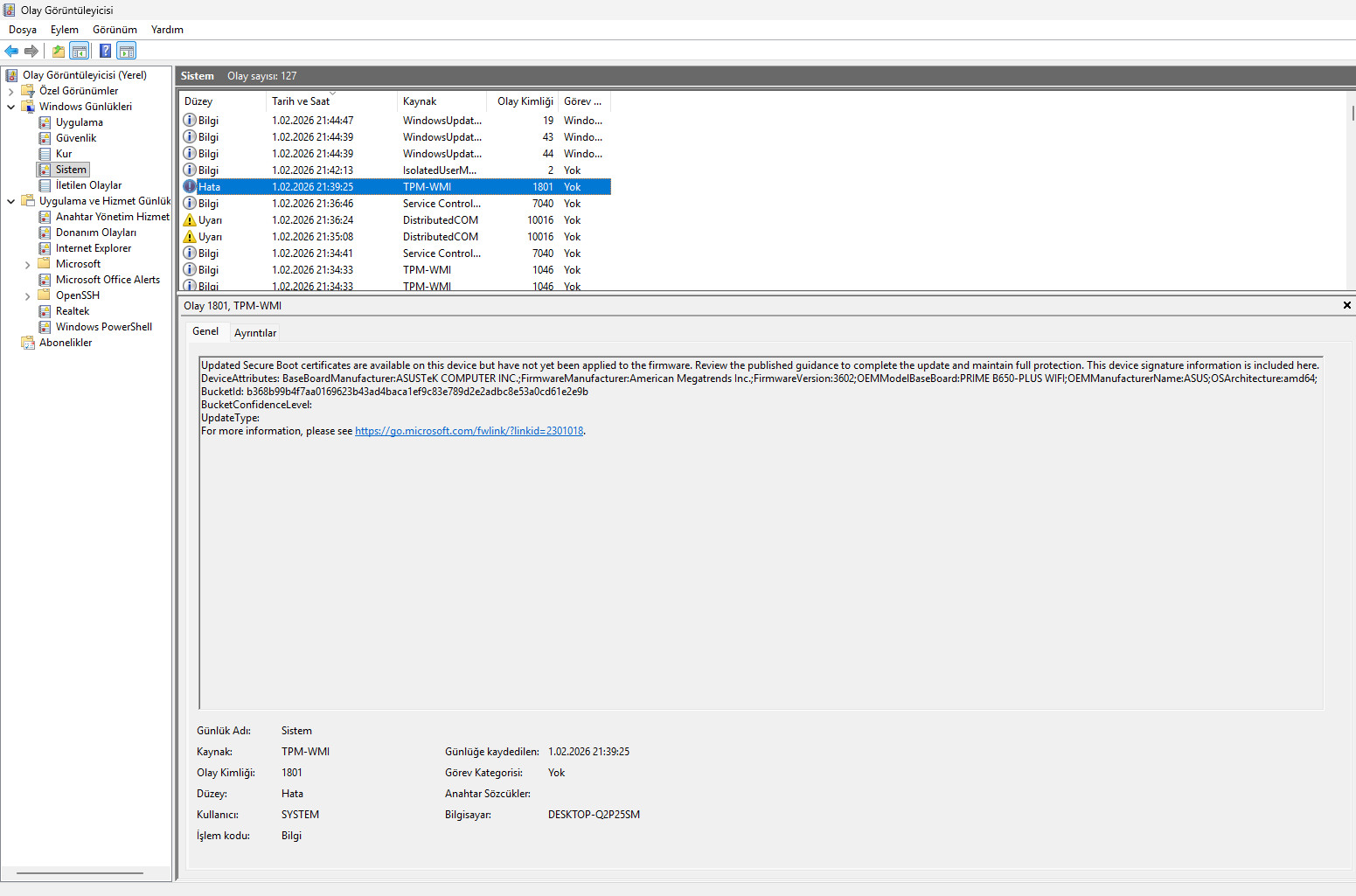Image resolution: width=1356 pixels, height=896 pixels.
Task: Click info icon of event 19 row
Action: click(x=190, y=120)
